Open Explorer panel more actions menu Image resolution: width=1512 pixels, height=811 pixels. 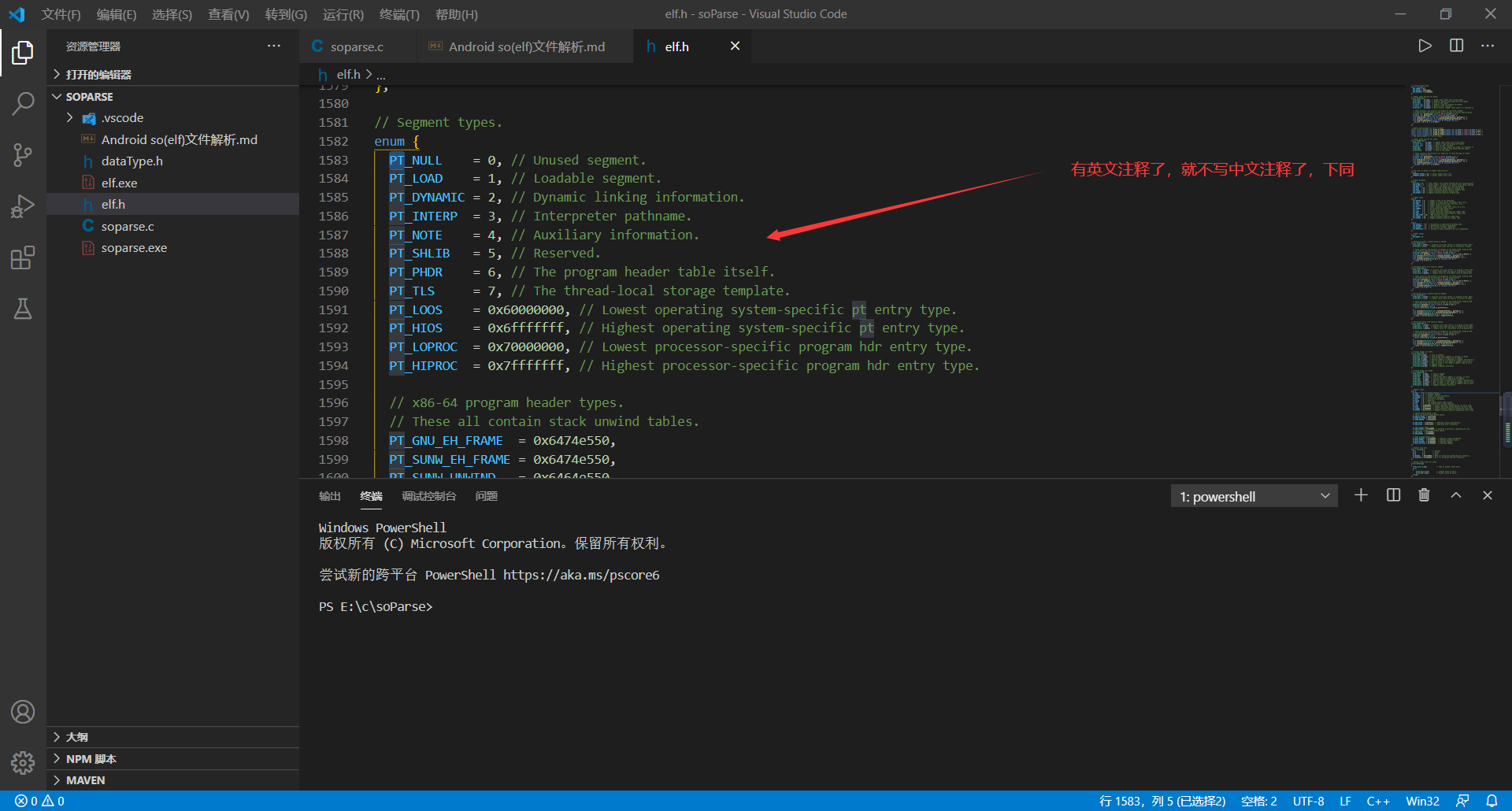pos(273,46)
